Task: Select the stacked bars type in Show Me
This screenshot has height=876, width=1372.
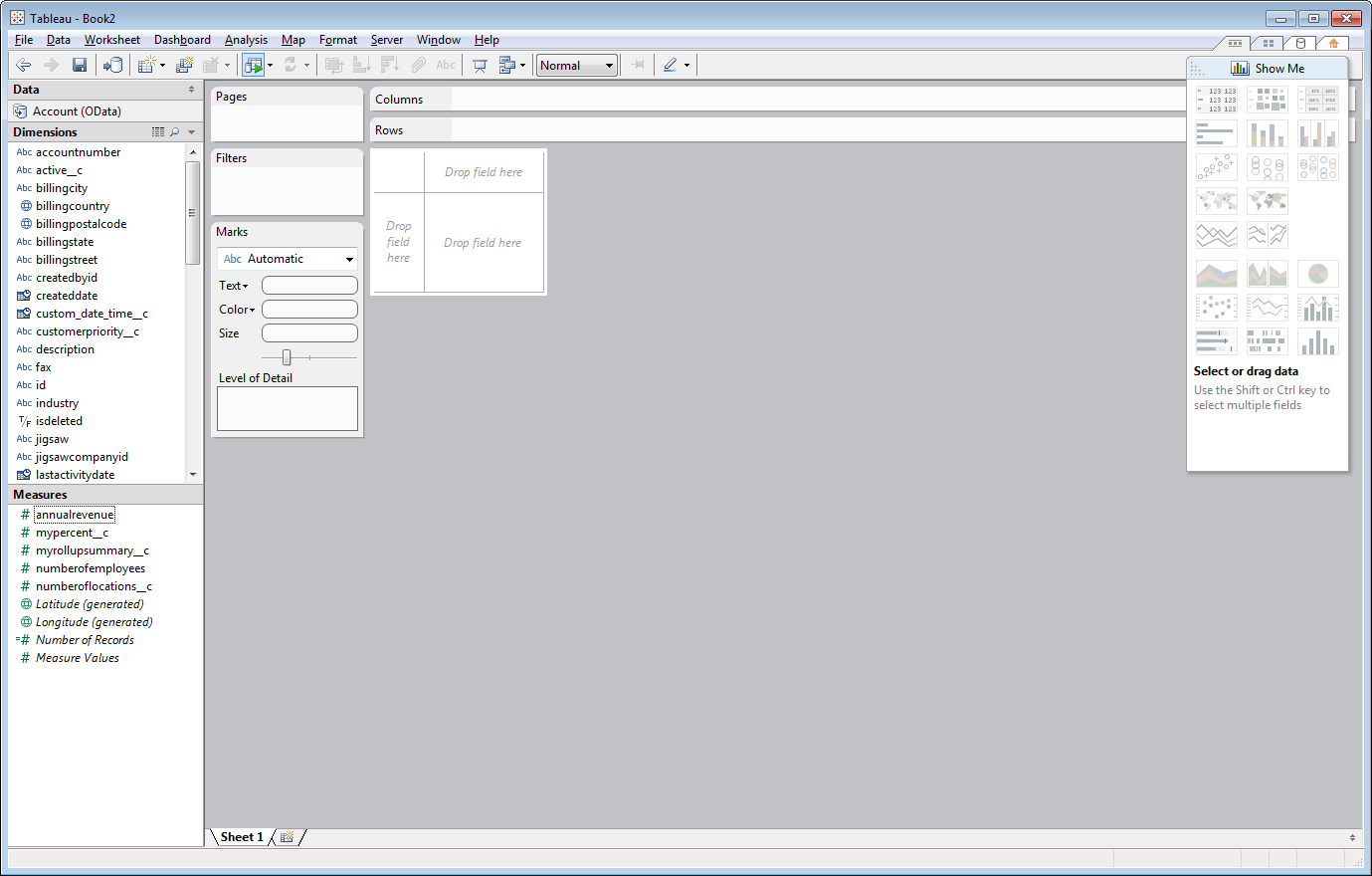Action: click(1267, 133)
